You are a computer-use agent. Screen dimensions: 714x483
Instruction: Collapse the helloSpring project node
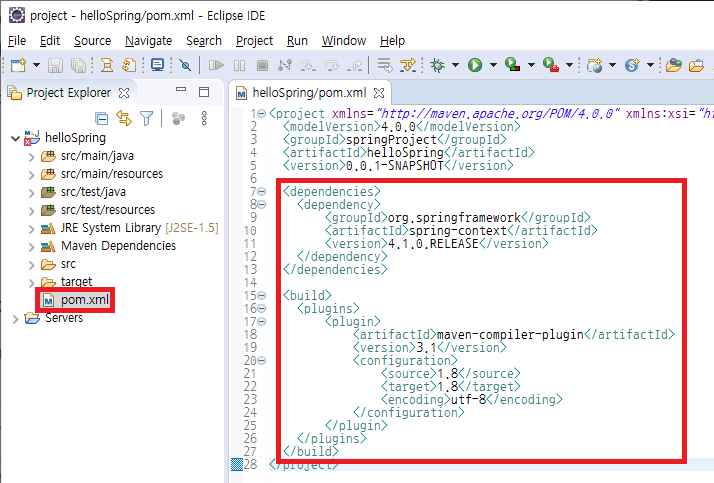(15, 138)
